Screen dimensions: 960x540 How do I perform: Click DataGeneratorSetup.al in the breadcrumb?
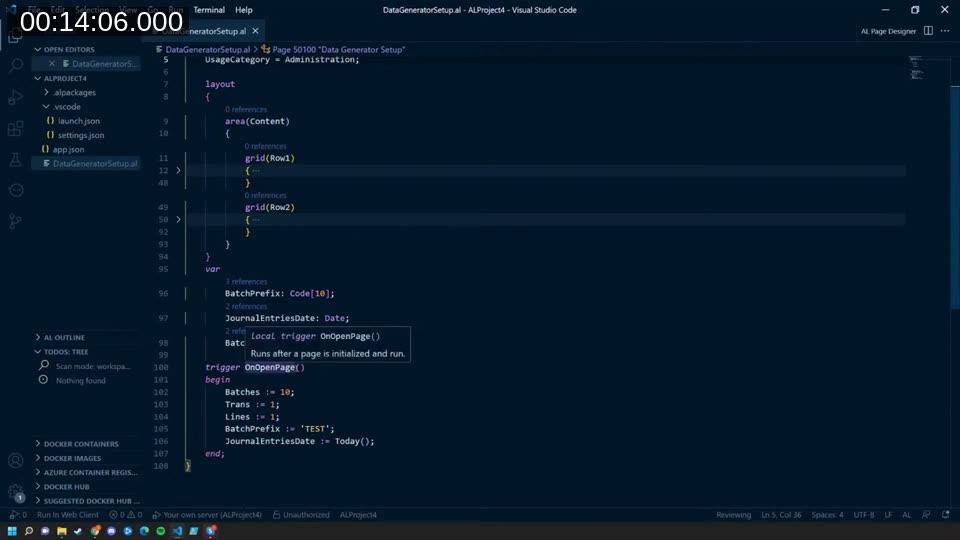(x=208, y=50)
